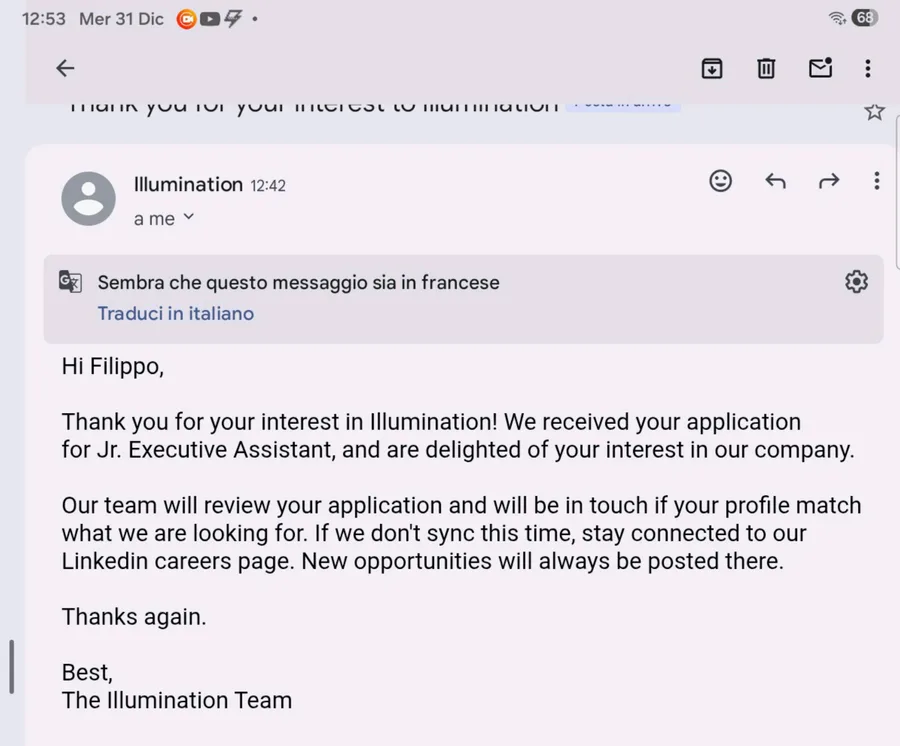This screenshot has width=900, height=746.
Task: Tap the Illumination sender avatar
Action: point(89,198)
